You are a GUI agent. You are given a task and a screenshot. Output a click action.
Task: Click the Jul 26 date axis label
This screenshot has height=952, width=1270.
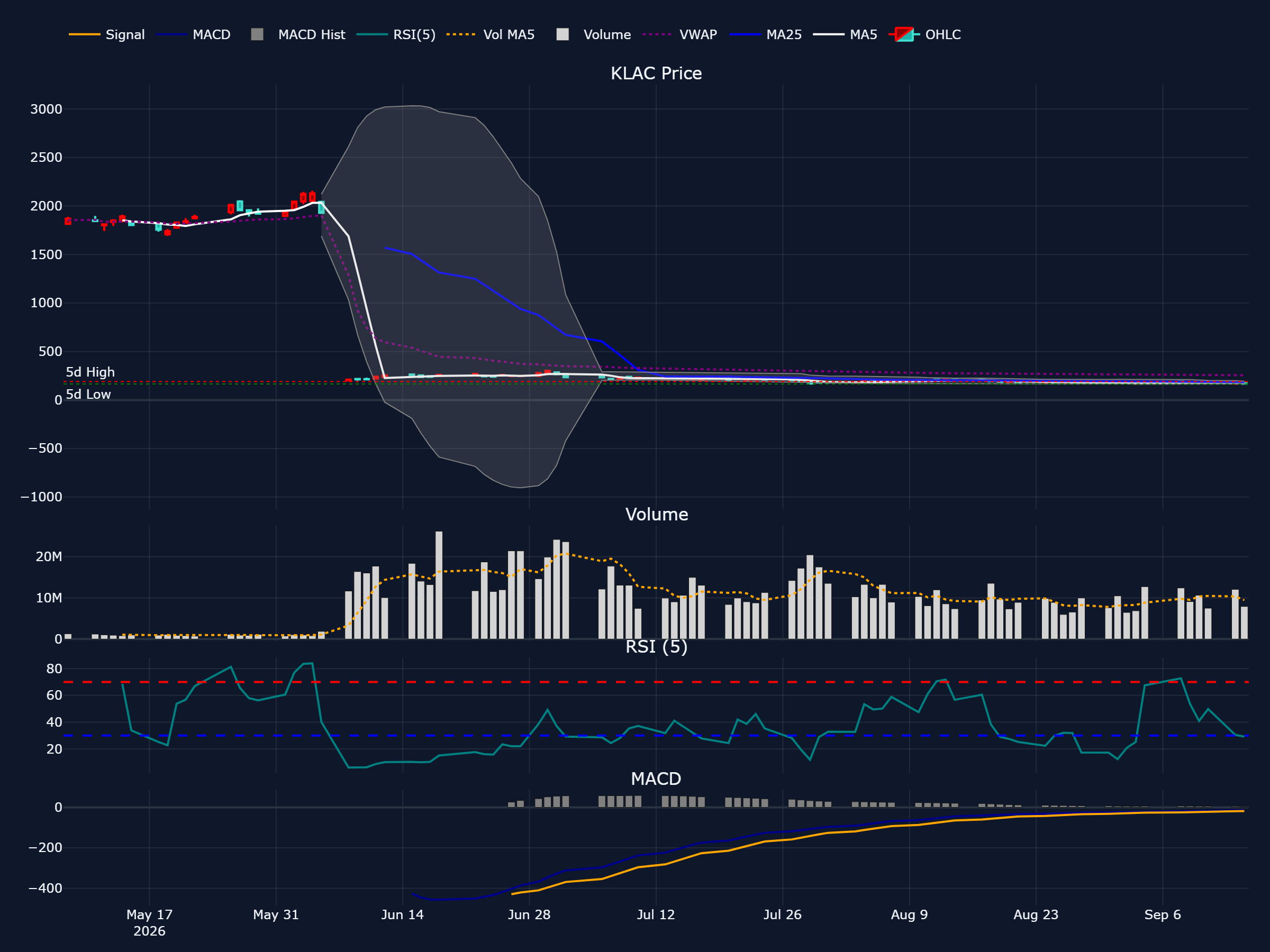(x=783, y=914)
